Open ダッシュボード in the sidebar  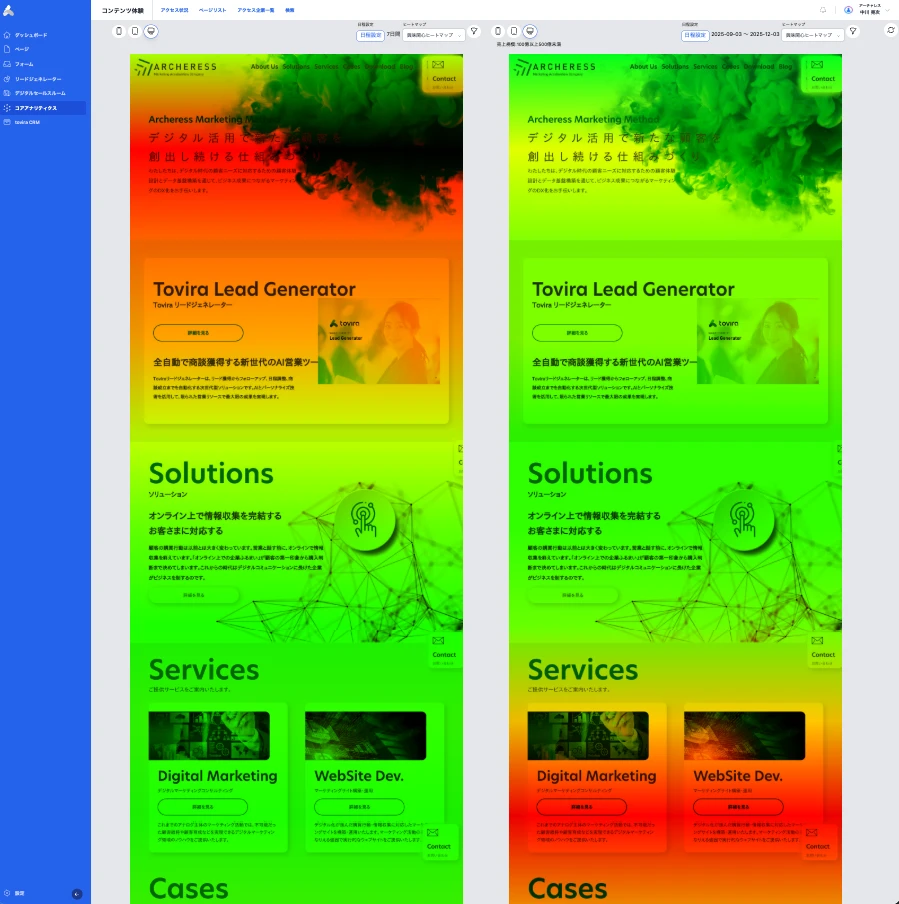click(30, 35)
